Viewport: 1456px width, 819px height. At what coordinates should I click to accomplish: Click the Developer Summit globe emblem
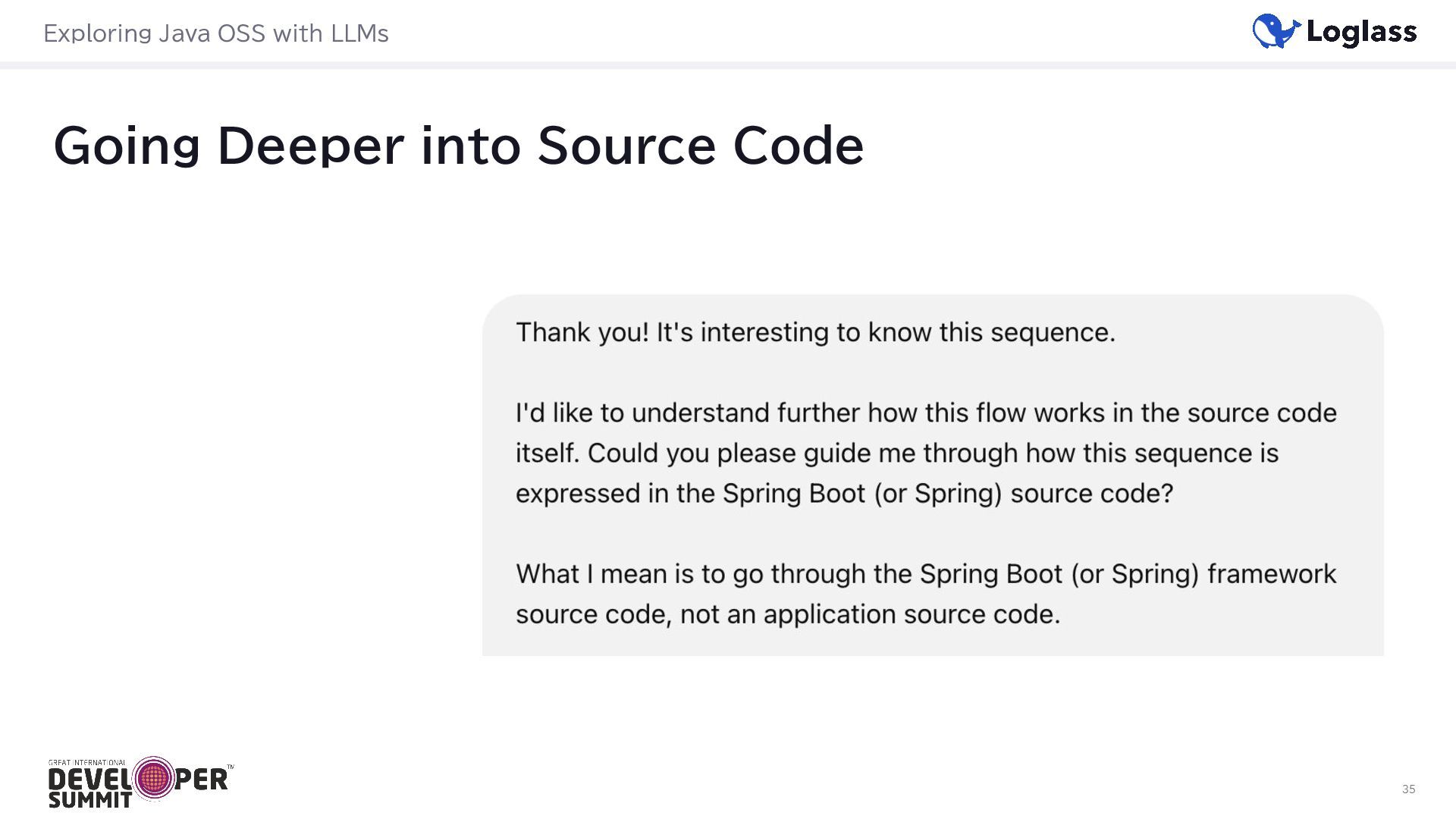pos(154,778)
